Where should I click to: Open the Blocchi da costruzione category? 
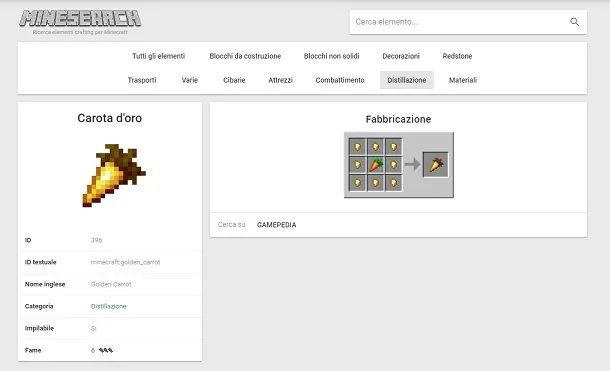click(x=245, y=56)
